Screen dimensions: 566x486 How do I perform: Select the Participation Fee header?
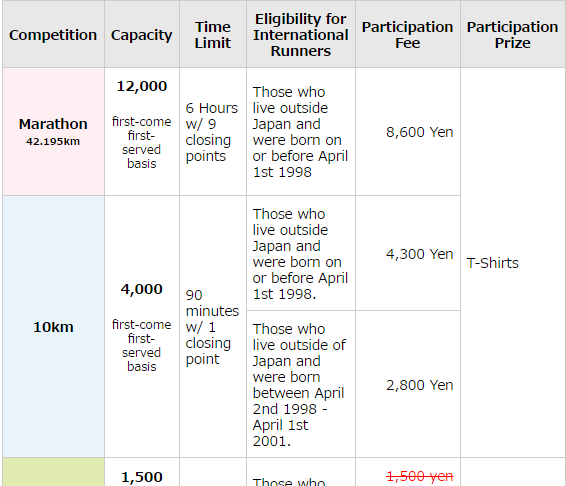point(408,35)
